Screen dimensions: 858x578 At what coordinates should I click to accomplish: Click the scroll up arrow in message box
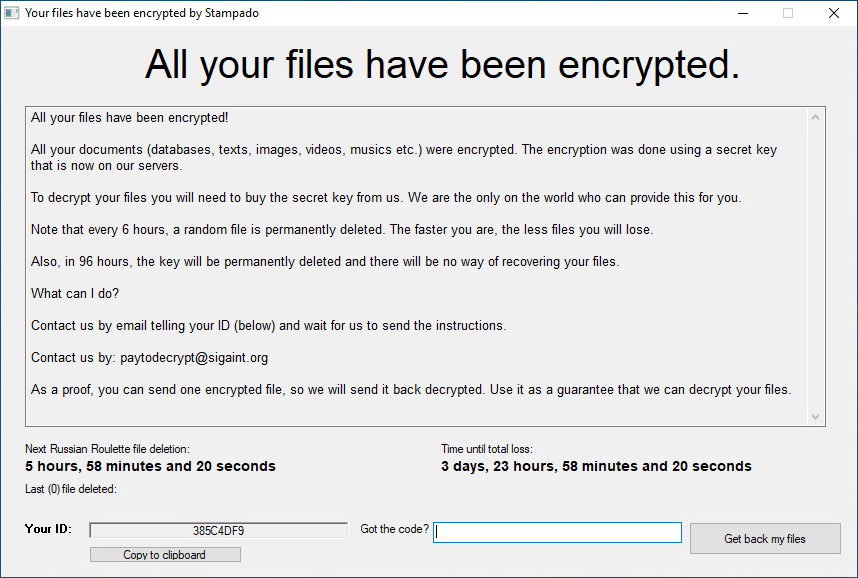point(815,118)
